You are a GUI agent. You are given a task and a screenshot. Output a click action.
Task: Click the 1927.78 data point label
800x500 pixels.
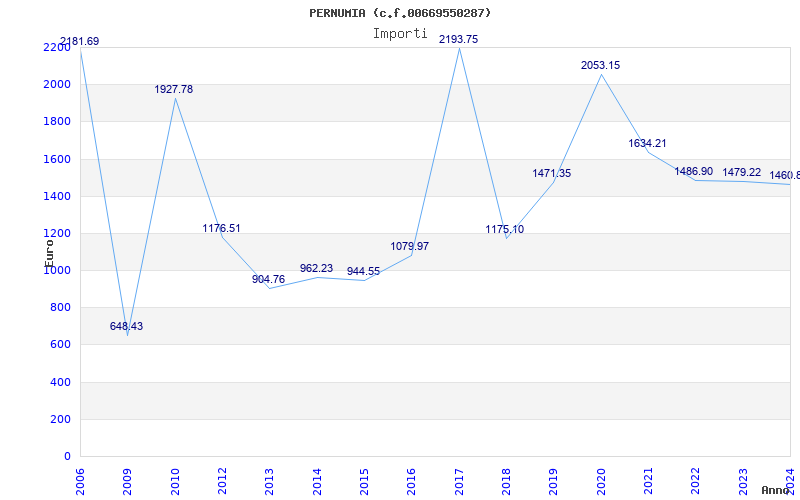[174, 89]
